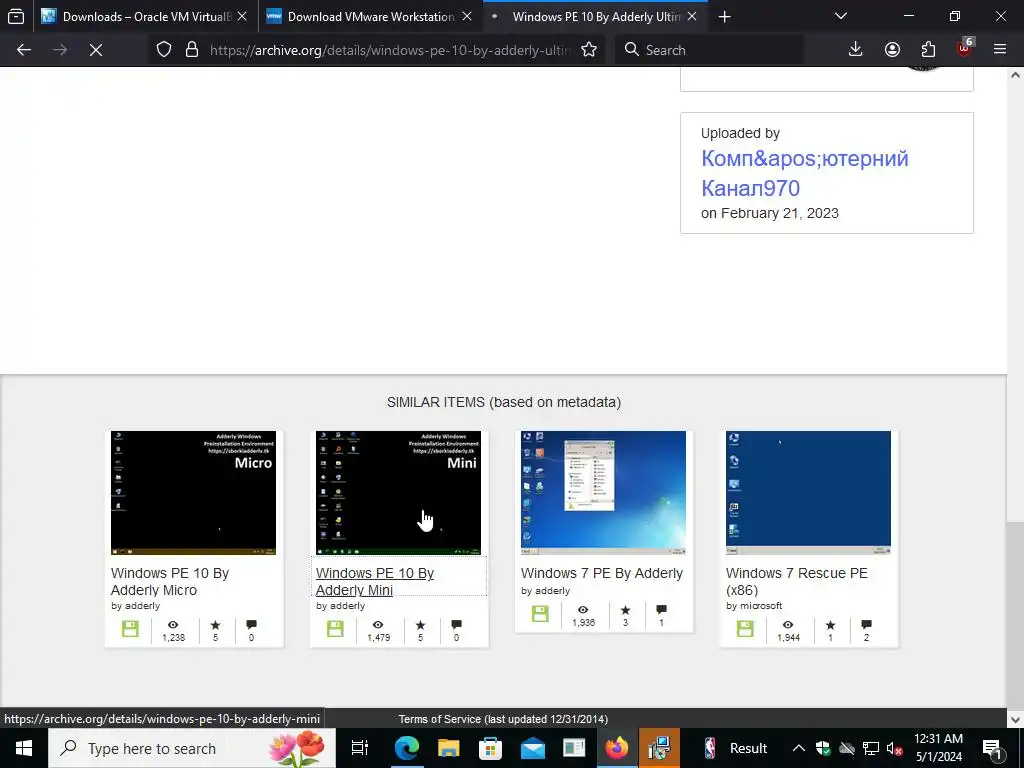Open Task View on taskbar
1024x768 pixels.
(360, 748)
